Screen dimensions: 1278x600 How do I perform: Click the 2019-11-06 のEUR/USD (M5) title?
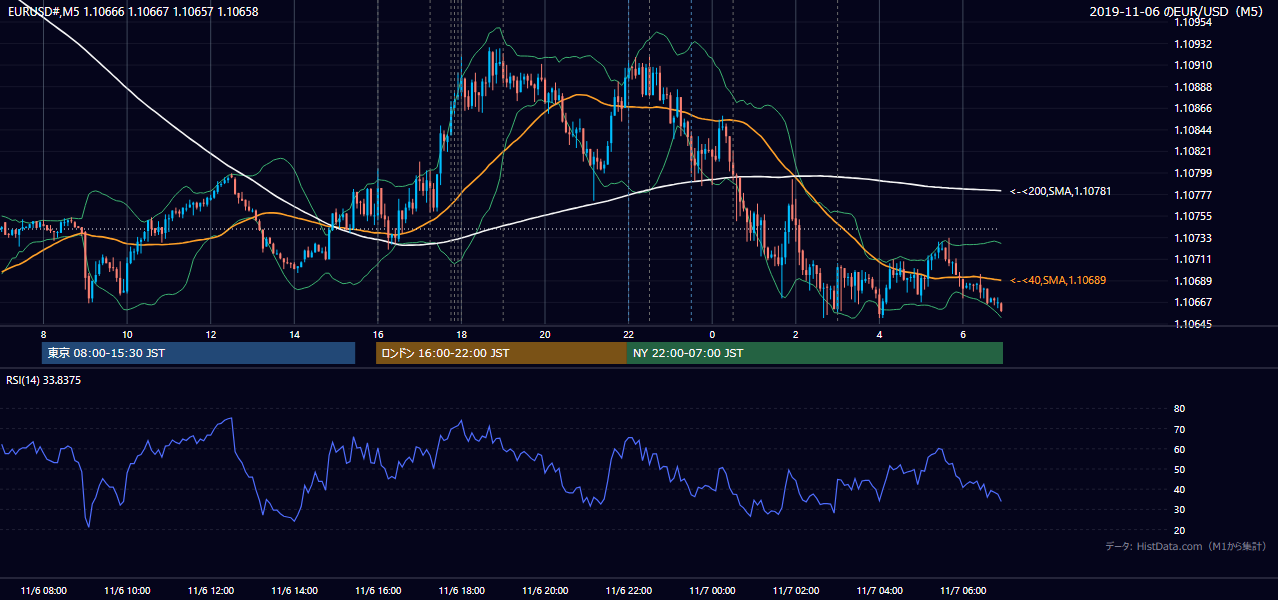click(x=1177, y=12)
